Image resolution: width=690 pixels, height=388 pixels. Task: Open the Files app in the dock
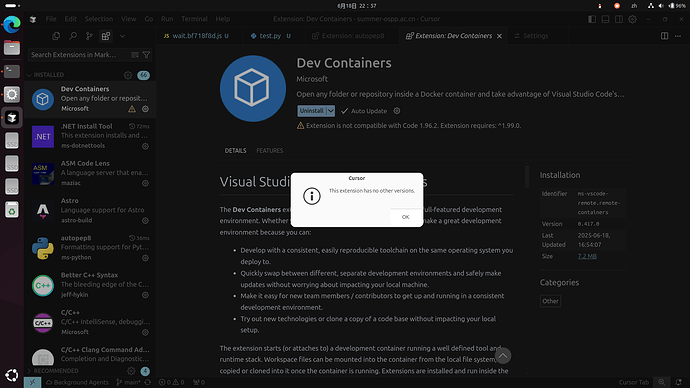click(12, 48)
